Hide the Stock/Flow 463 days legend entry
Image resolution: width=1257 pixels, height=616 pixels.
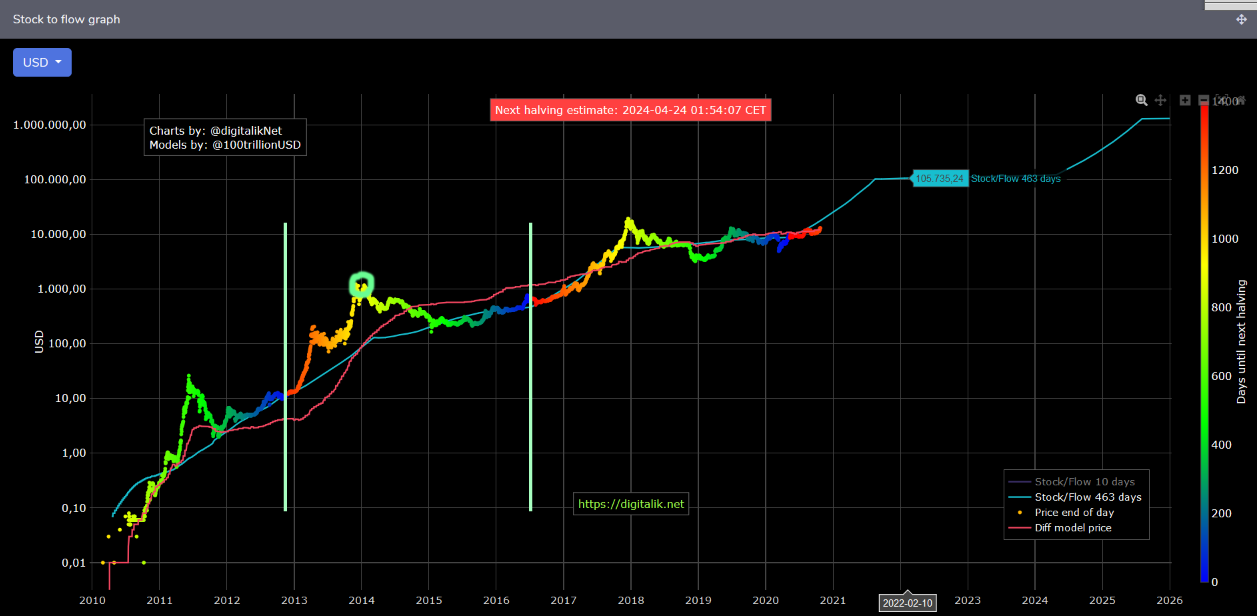pyautogui.click(x=1087, y=497)
